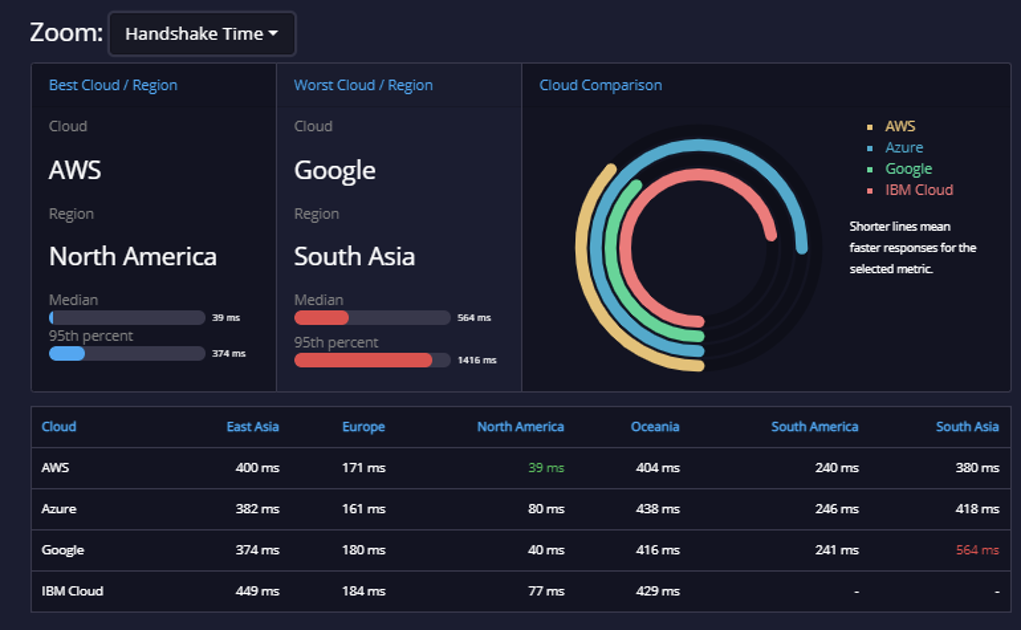The height and width of the screenshot is (631, 1022).
Task: Open the Handshake Time zoom dropdown
Action: pos(202,34)
